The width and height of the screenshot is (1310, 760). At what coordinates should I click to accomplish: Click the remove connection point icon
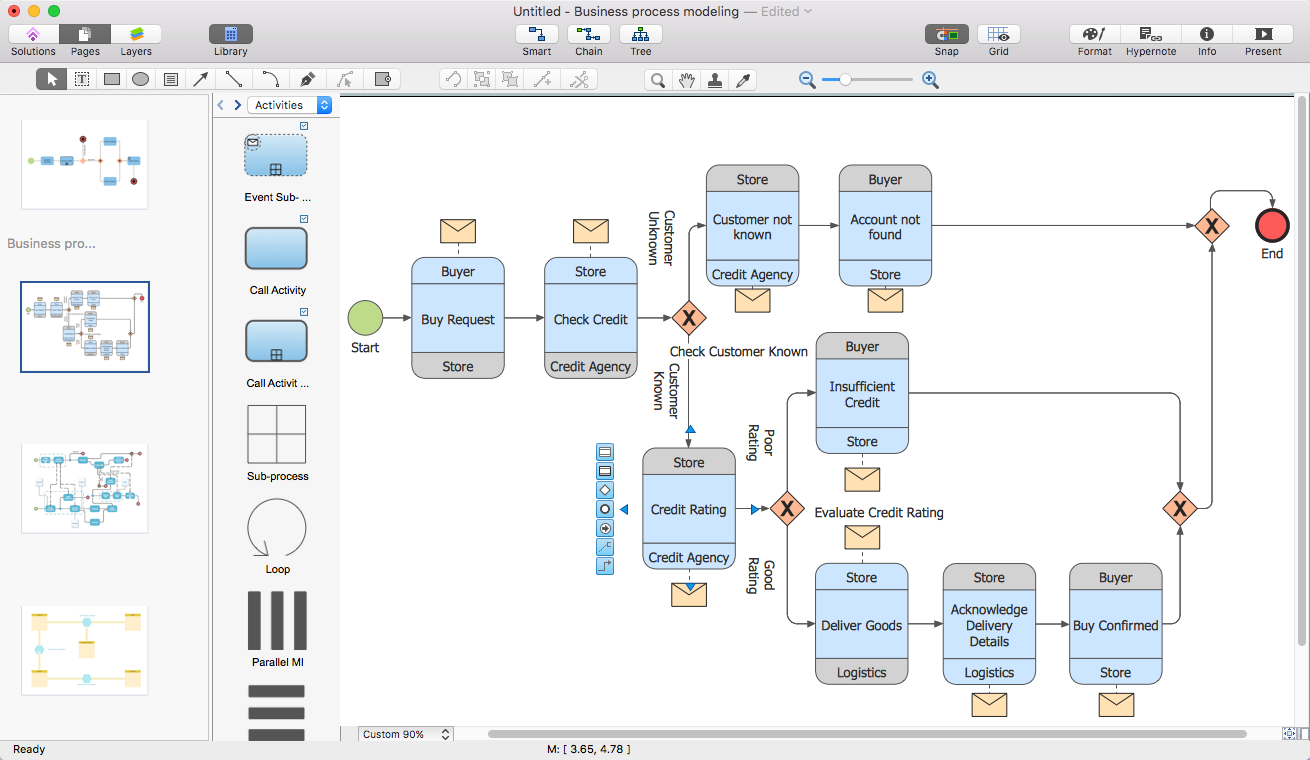pyautogui.click(x=579, y=80)
